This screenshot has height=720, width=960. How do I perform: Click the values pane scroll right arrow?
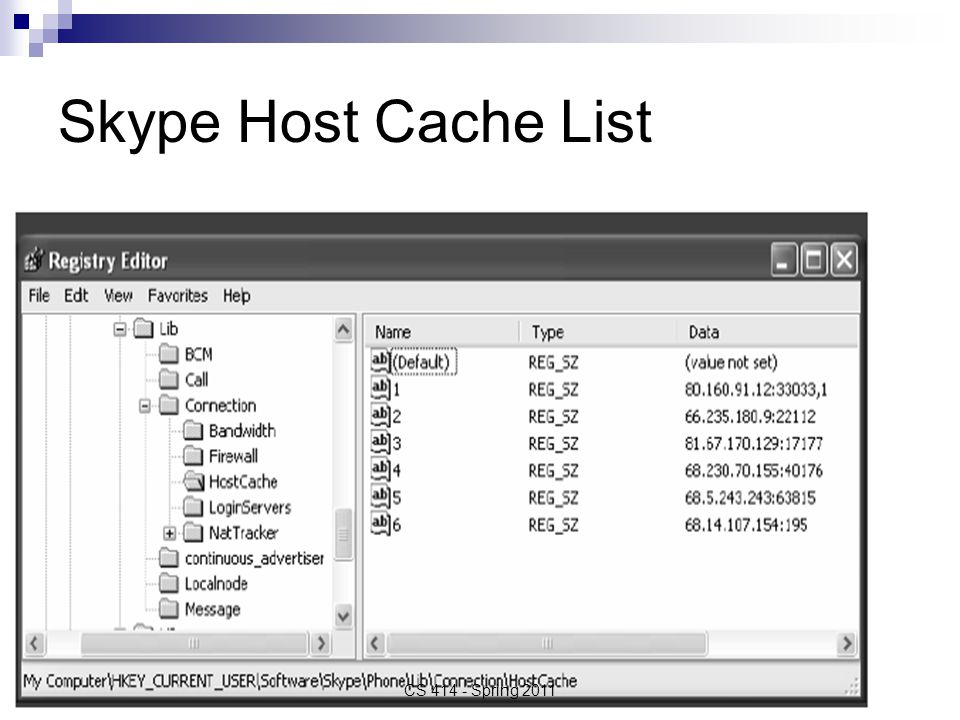coord(847,643)
